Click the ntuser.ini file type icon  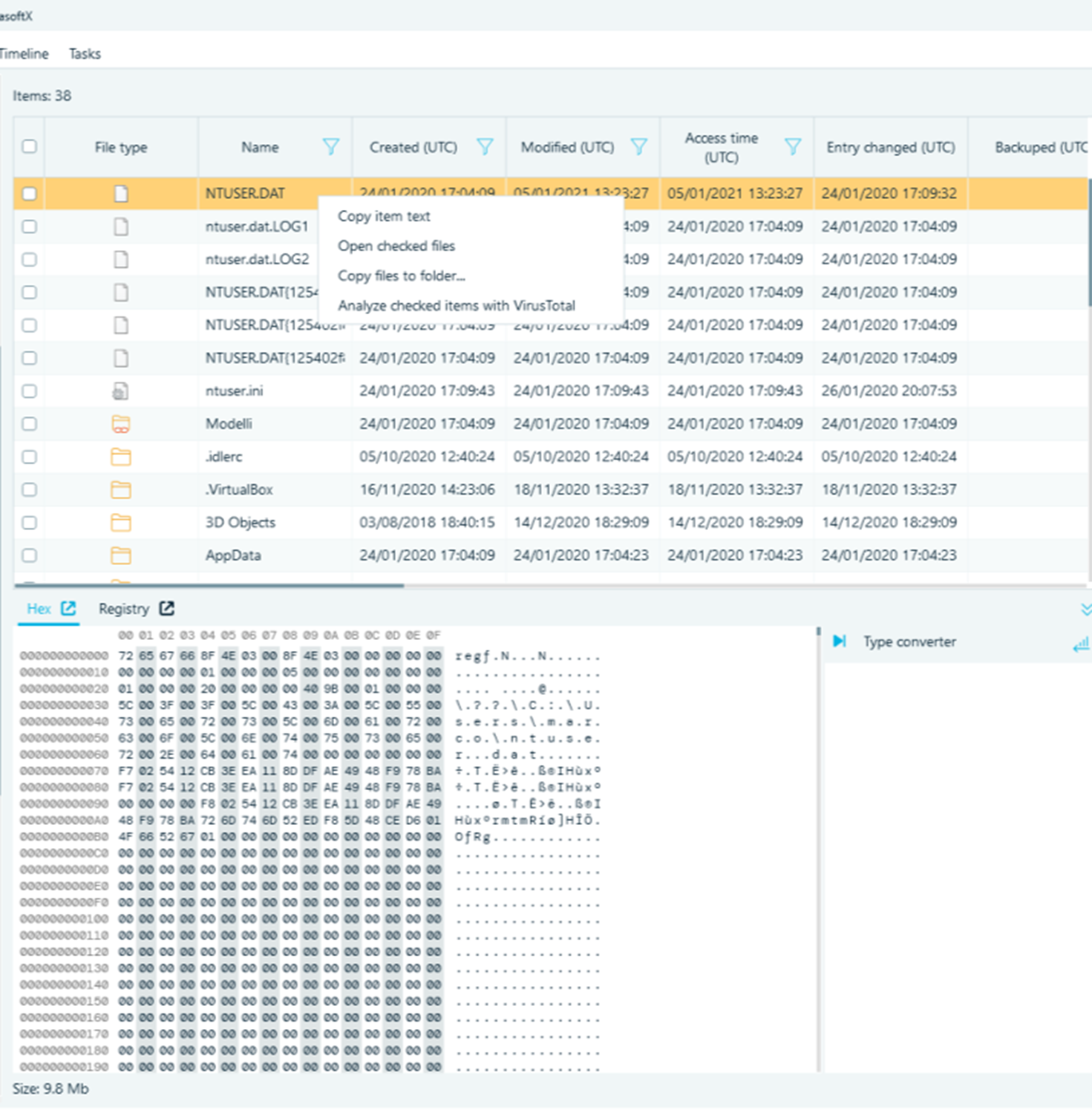click(121, 391)
